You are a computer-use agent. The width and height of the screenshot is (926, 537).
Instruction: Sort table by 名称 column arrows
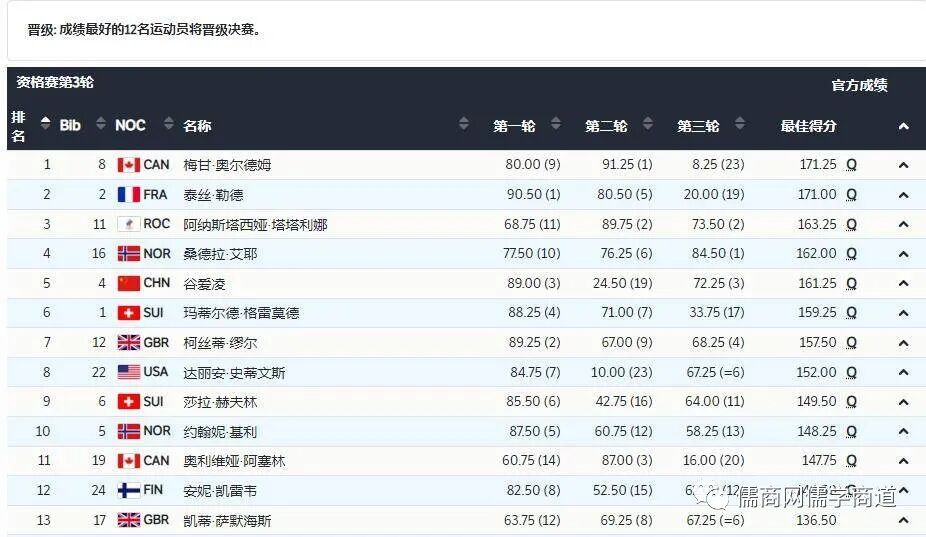tap(464, 124)
